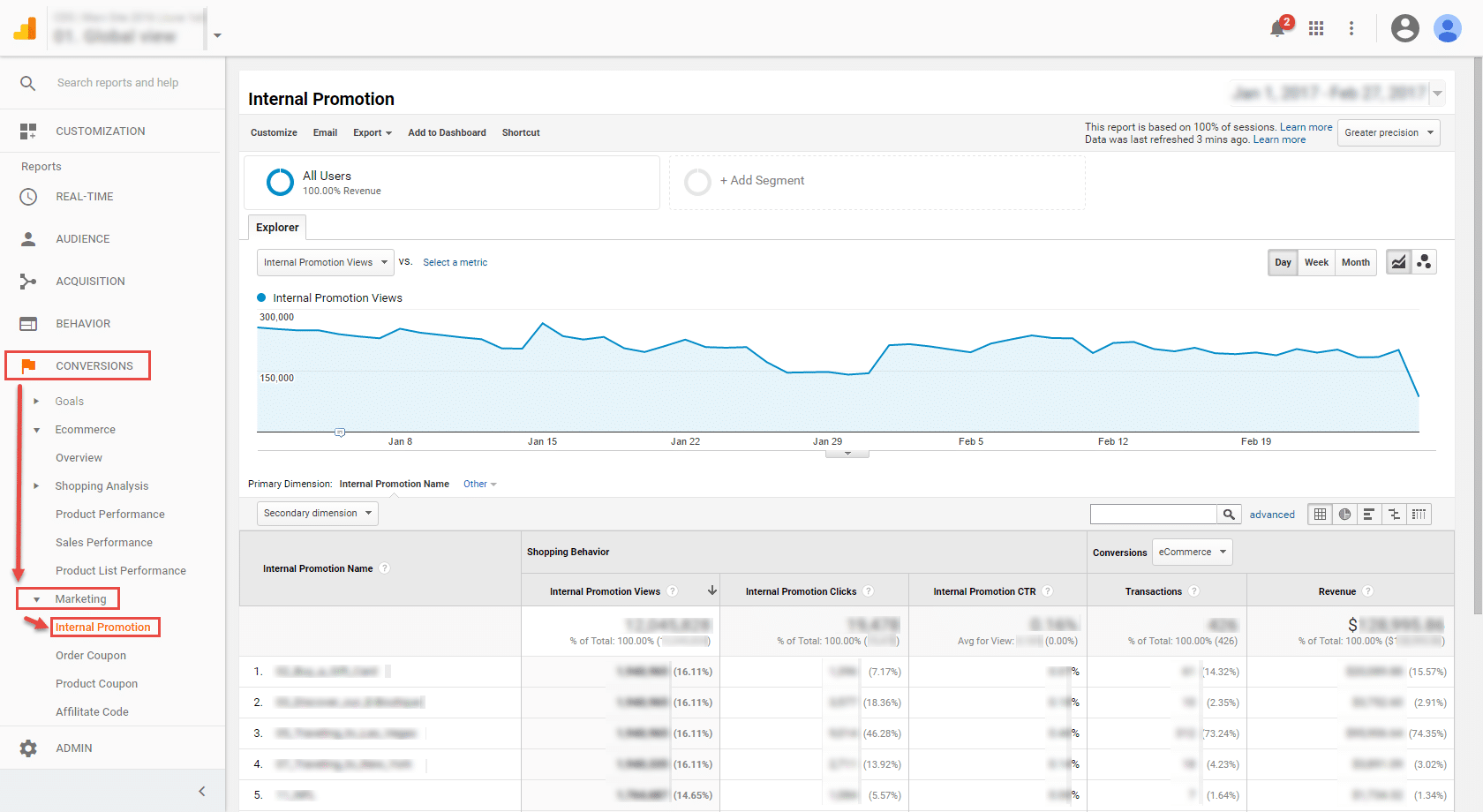Click the advanced filter link
Image resolution: width=1483 pixels, height=812 pixels.
(x=1272, y=515)
